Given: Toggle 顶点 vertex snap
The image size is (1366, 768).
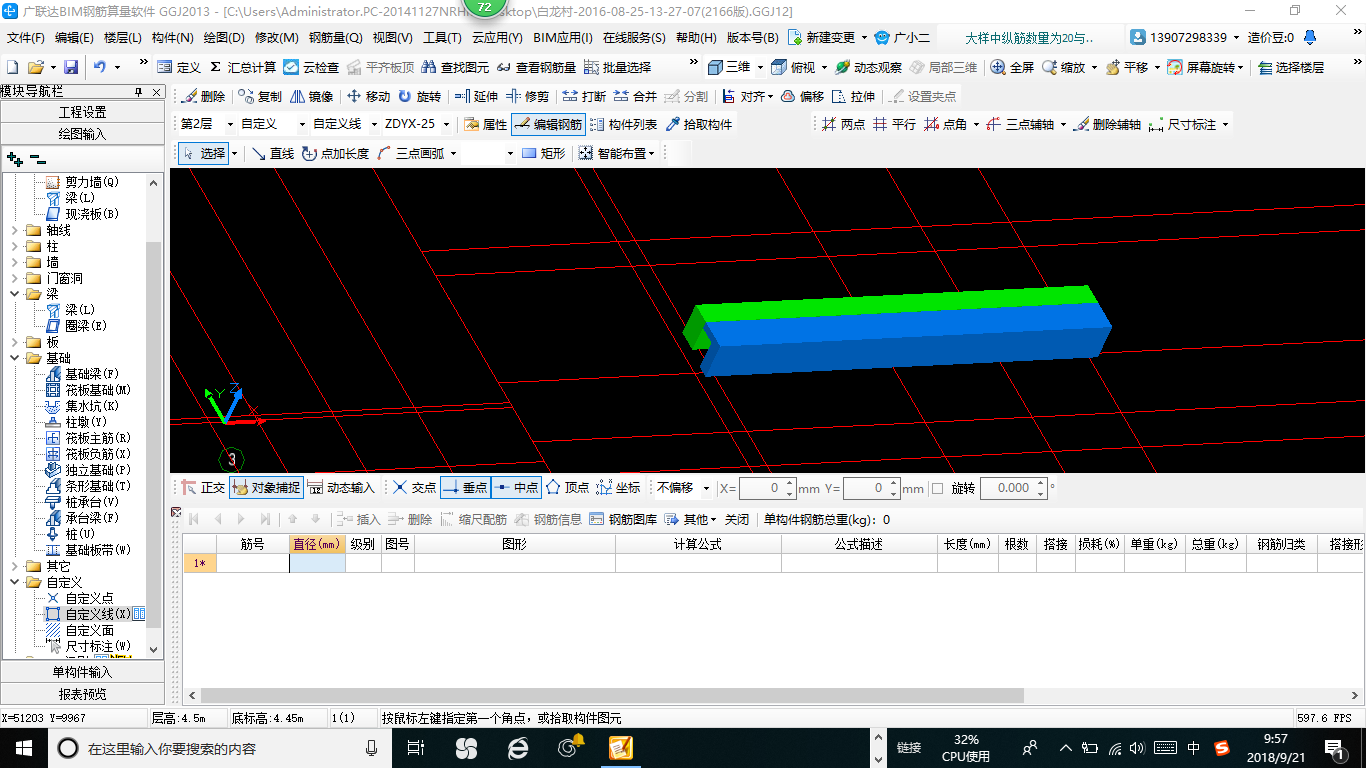Looking at the screenshot, I should (x=567, y=488).
